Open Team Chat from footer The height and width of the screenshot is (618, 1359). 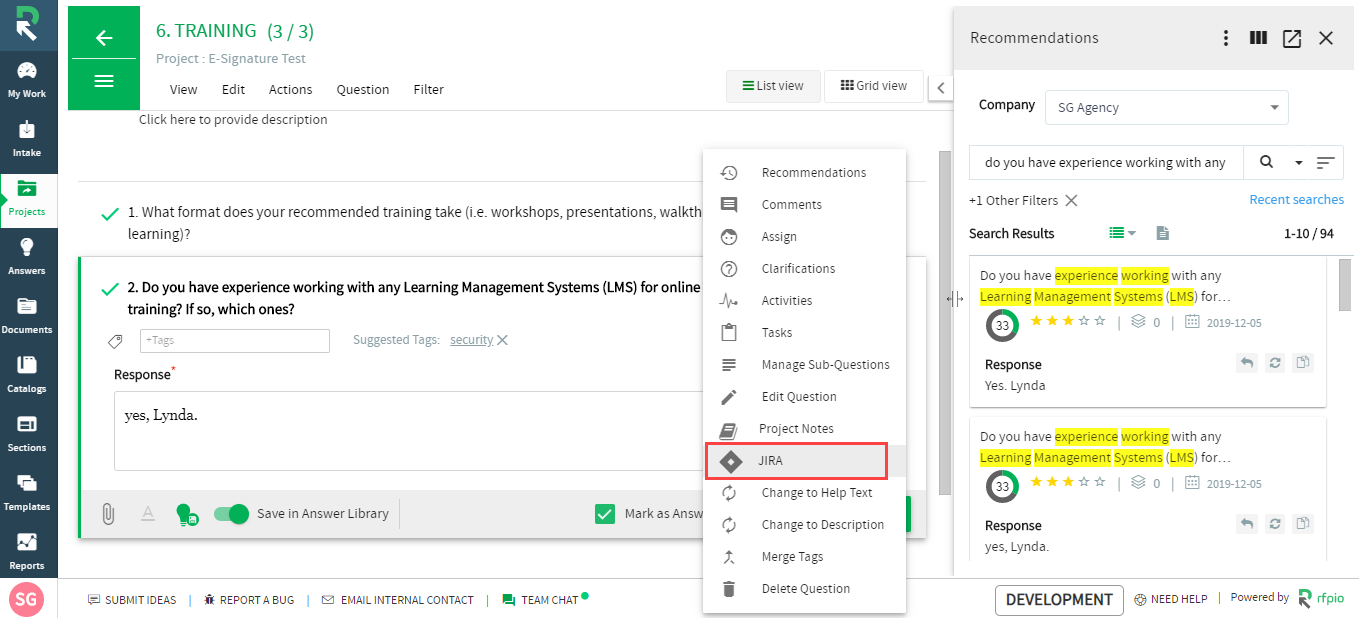(541, 600)
